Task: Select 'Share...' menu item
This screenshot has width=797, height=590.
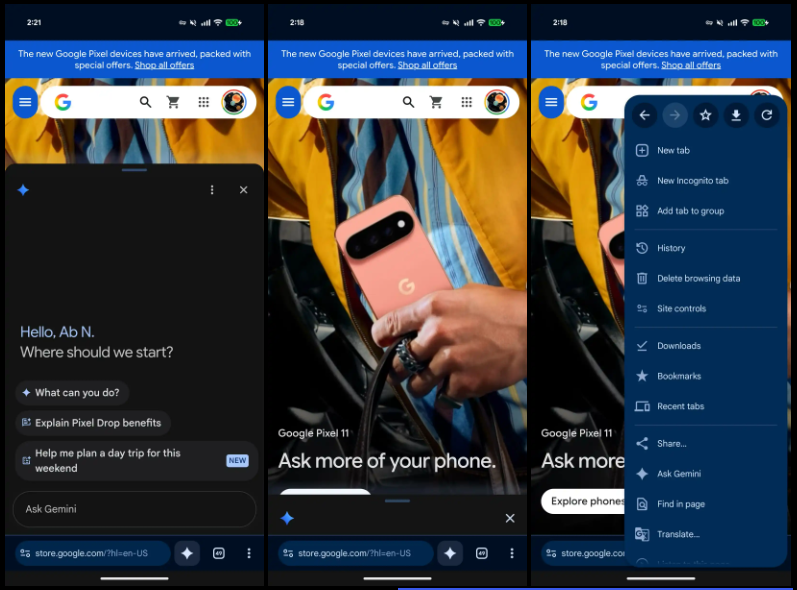Action: point(706,444)
